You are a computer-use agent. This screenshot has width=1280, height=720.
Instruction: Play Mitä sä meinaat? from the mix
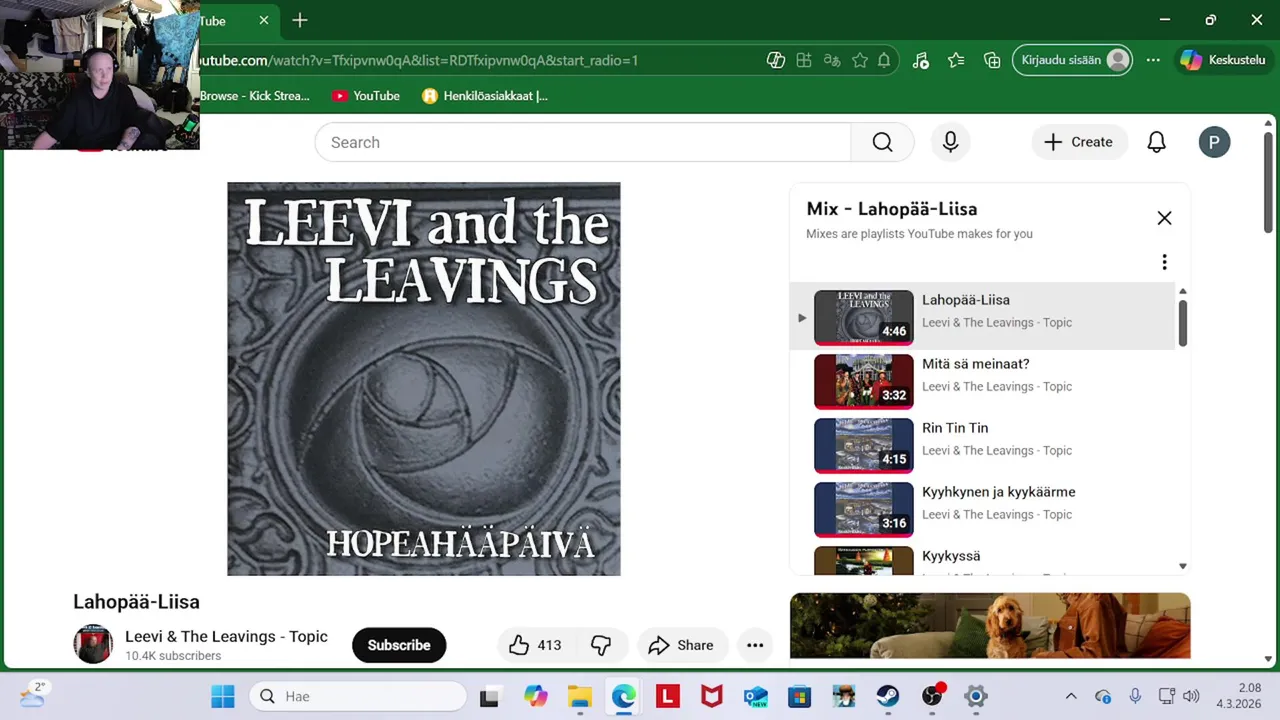coord(982,381)
